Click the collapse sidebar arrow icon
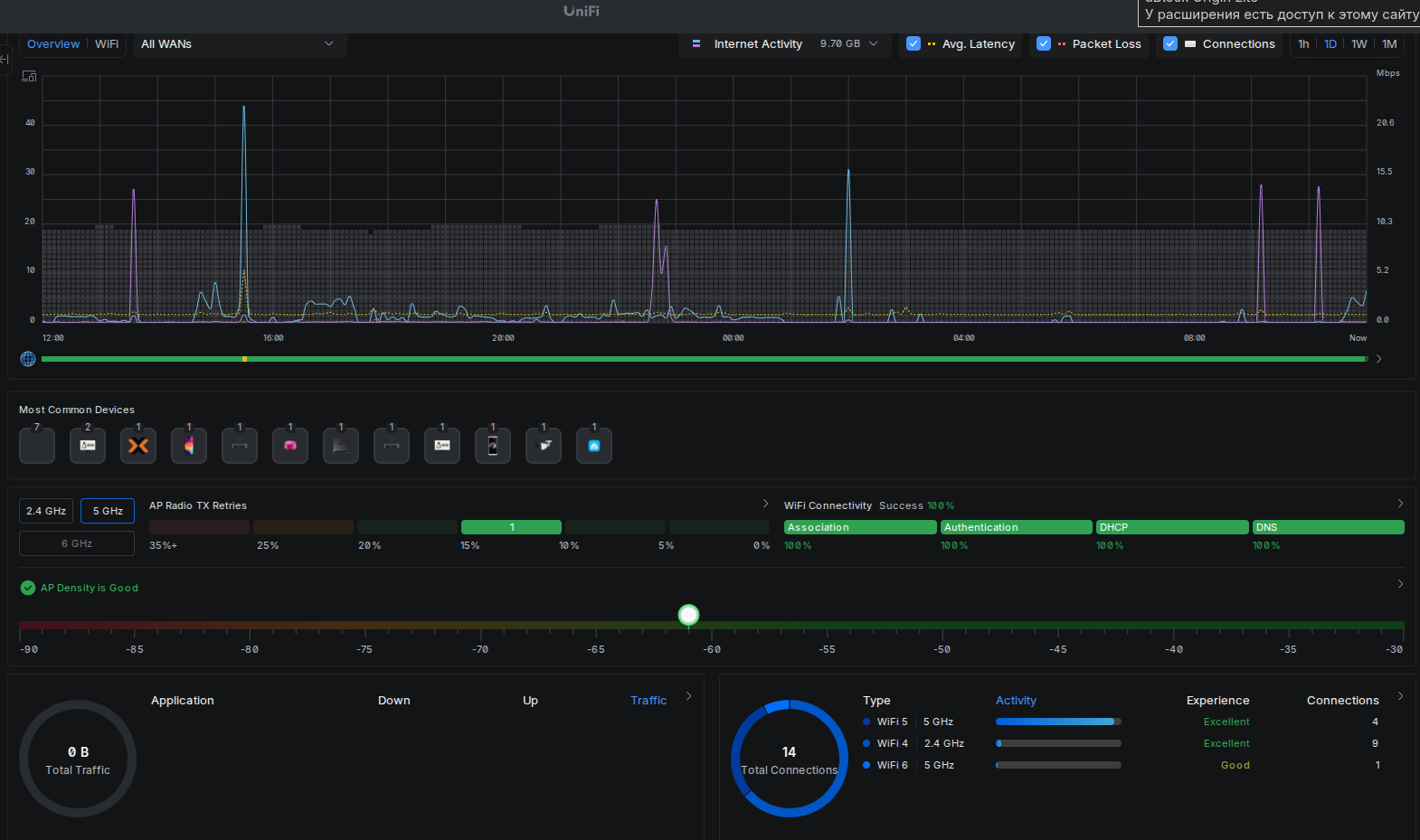 [x=5, y=60]
